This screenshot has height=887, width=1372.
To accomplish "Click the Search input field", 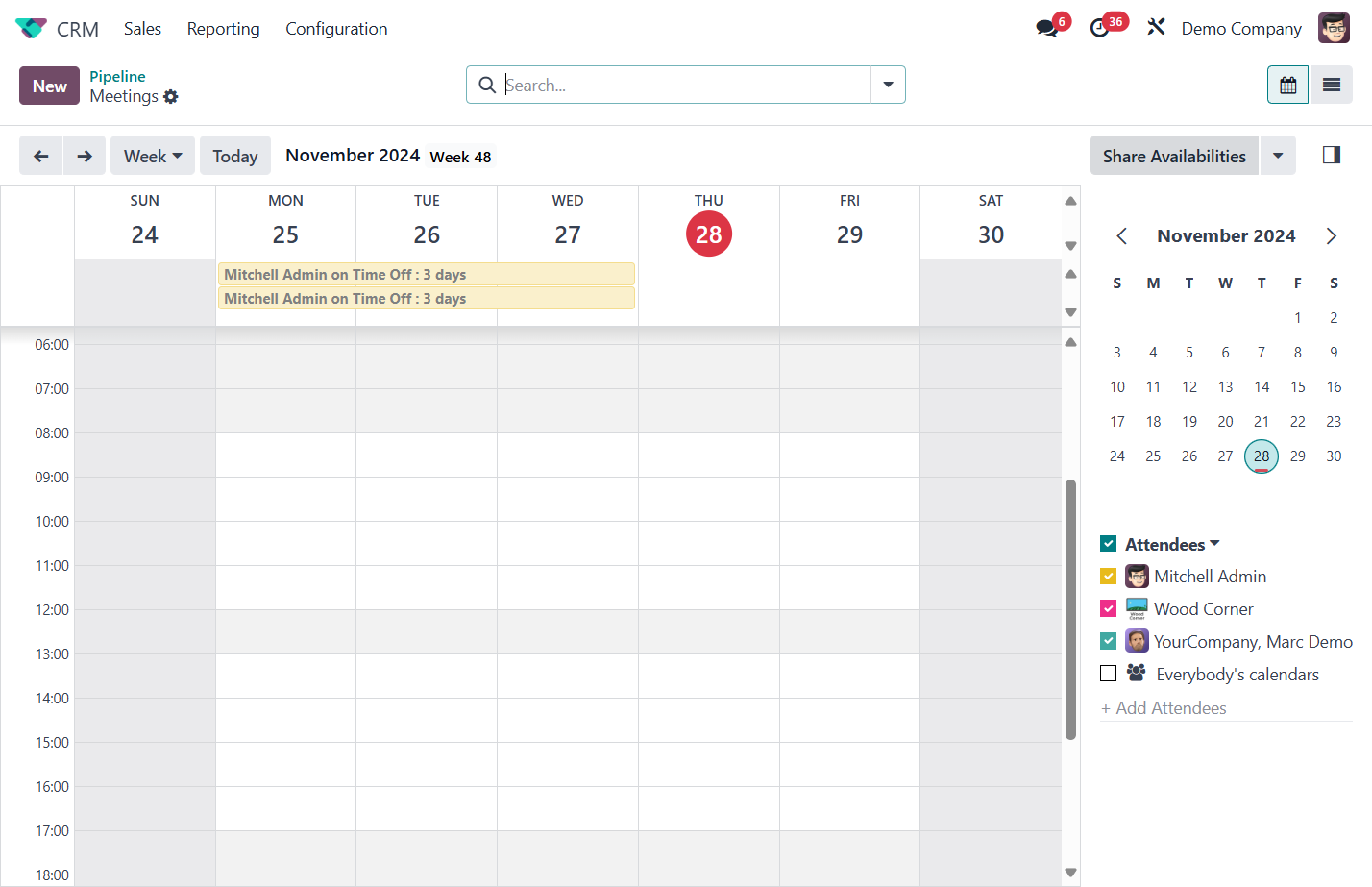I will tap(686, 85).
